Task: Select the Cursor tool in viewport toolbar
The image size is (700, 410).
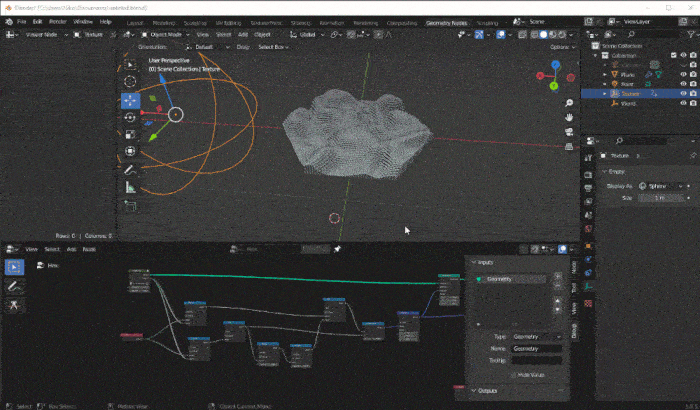Action: 131,81
